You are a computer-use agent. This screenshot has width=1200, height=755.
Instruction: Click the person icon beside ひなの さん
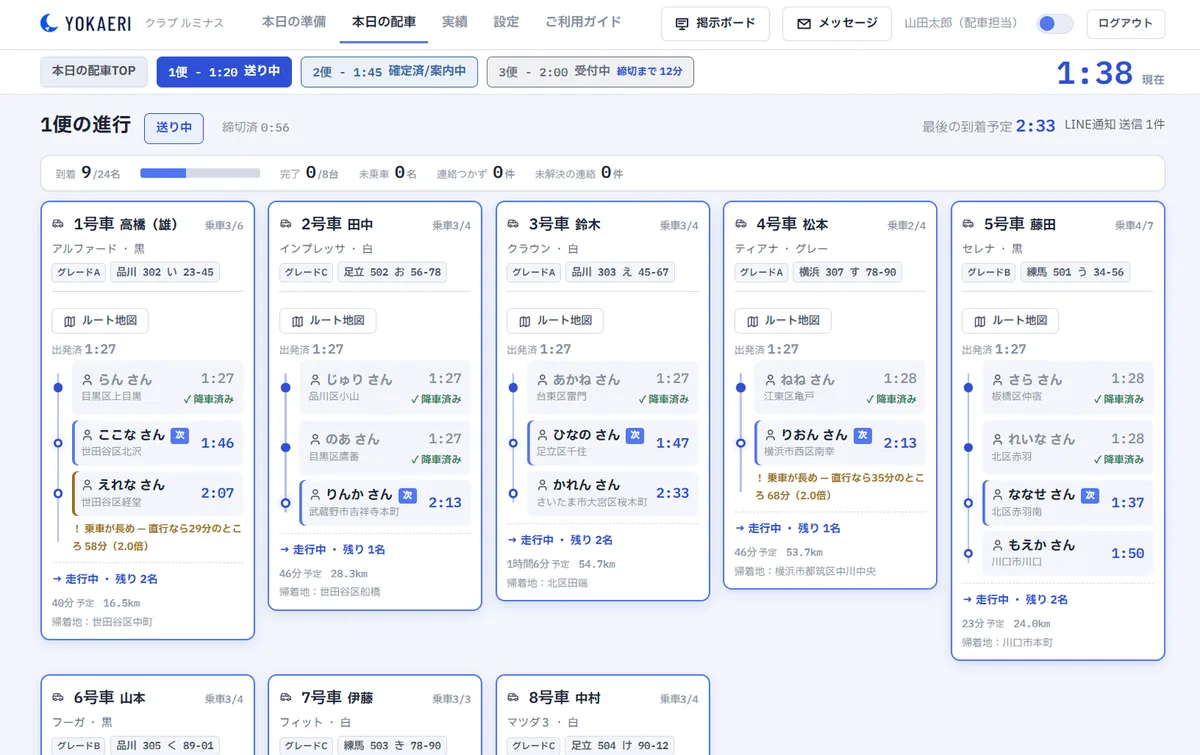click(543, 435)
